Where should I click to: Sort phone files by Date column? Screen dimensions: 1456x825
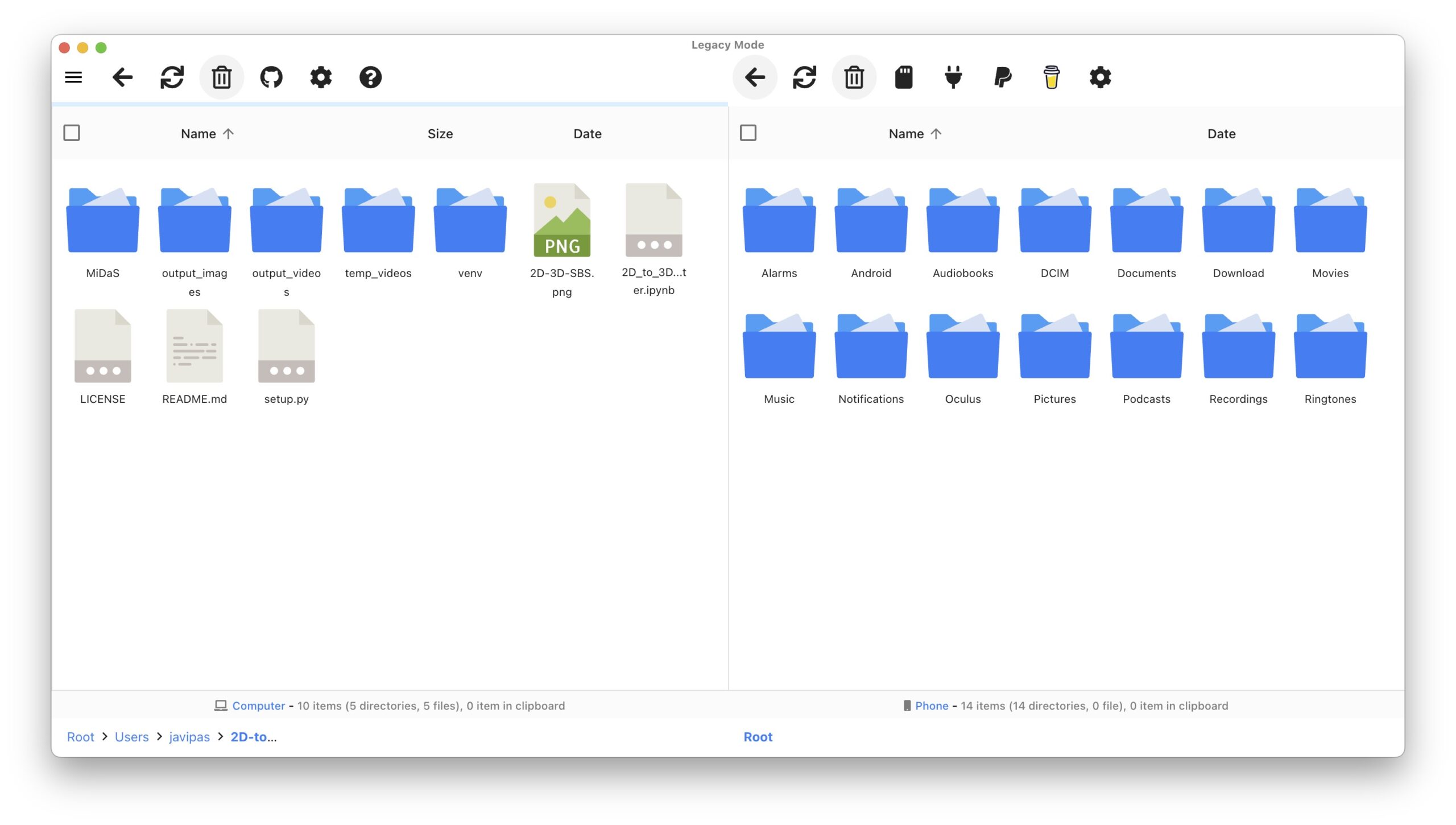[x=1221, y=134]
